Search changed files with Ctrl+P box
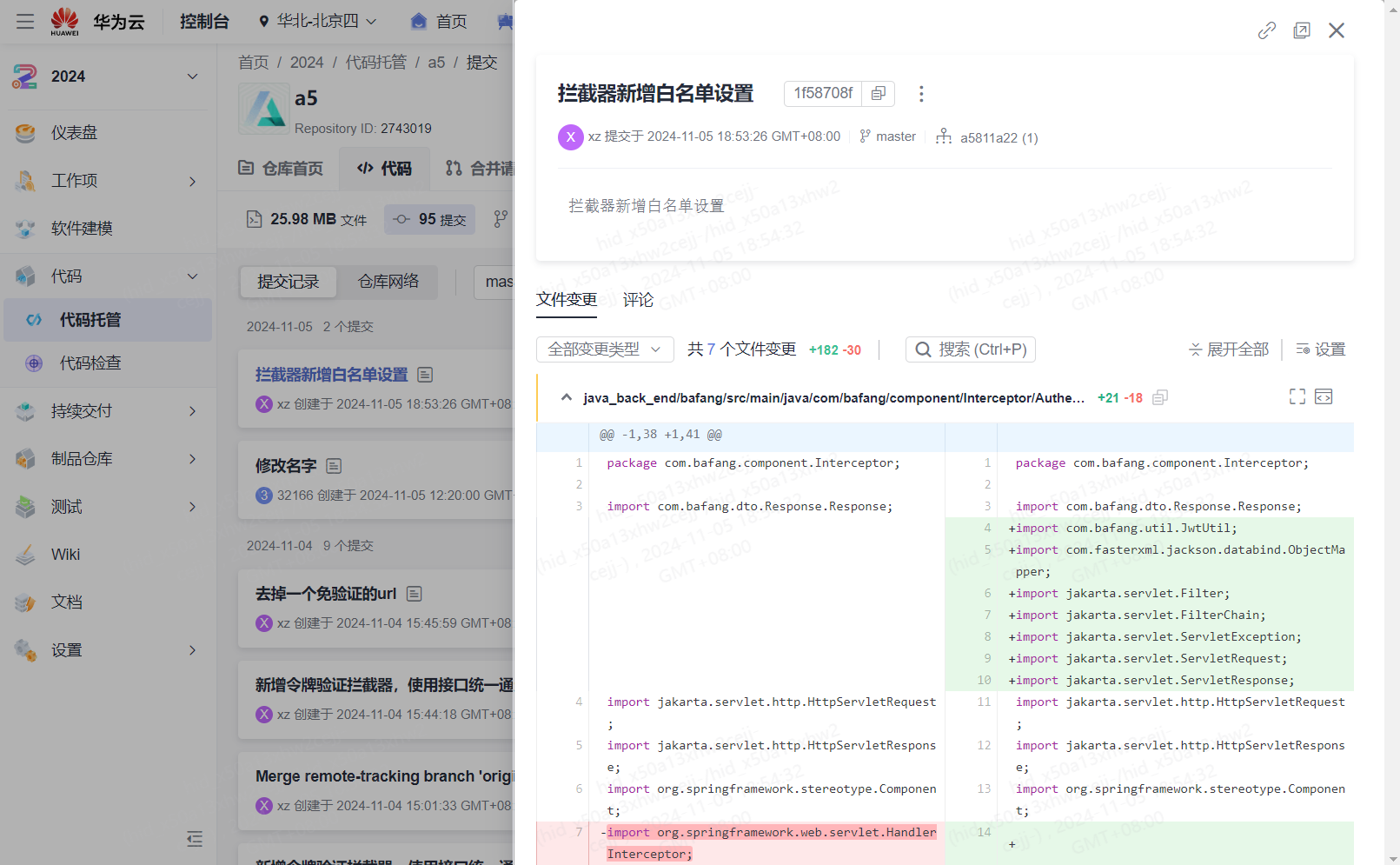 point(971,349)
